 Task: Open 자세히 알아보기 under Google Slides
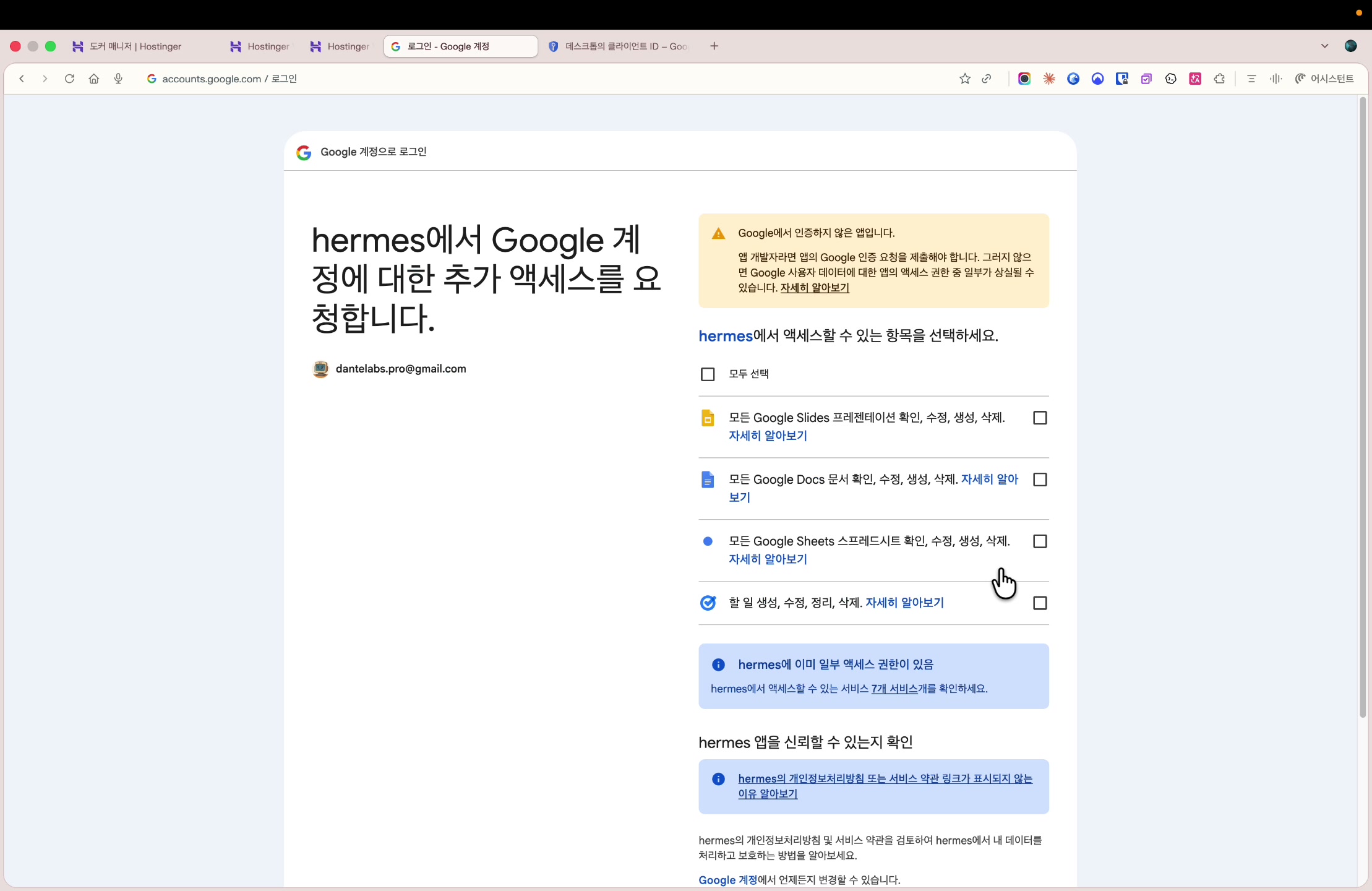768,436
